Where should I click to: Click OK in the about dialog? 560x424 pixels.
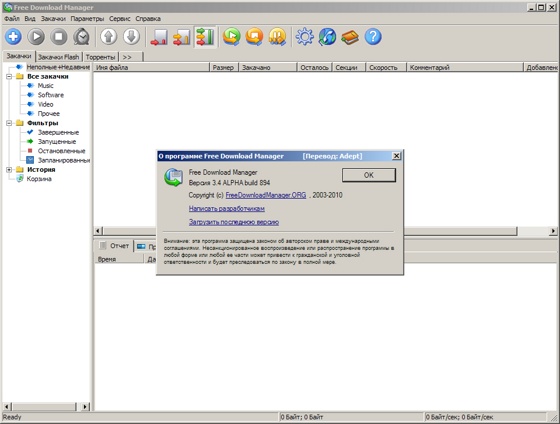click(369, 175)
